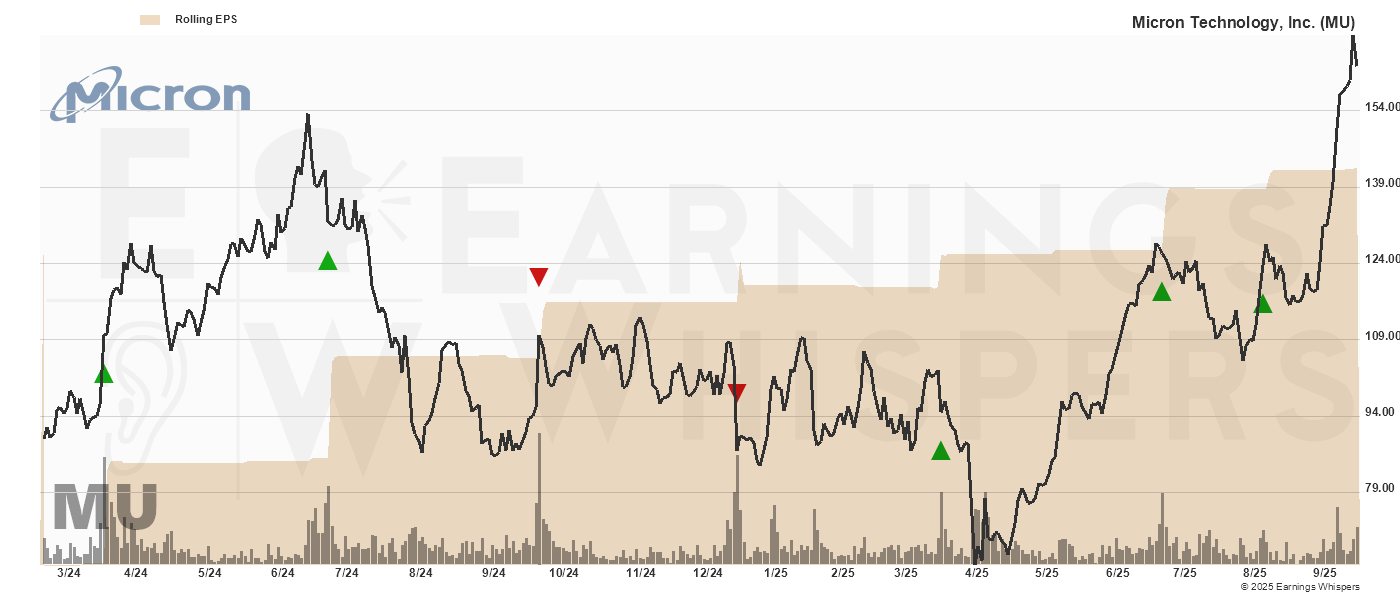Click the 9/25 date axis label
The image size is (1400, 600).
pos(1325,573)
